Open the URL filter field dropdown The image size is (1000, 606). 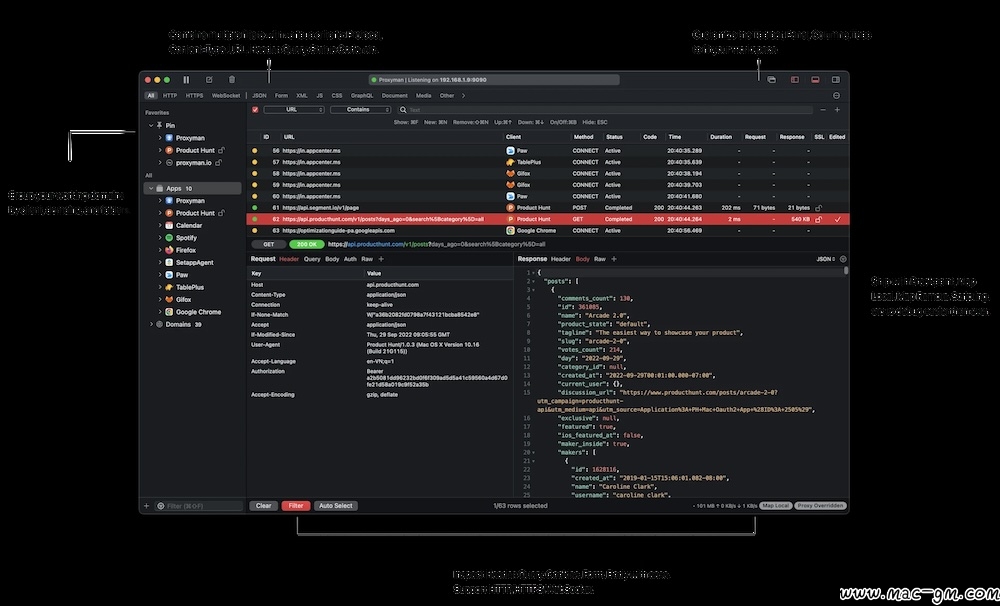coord(294,110)
